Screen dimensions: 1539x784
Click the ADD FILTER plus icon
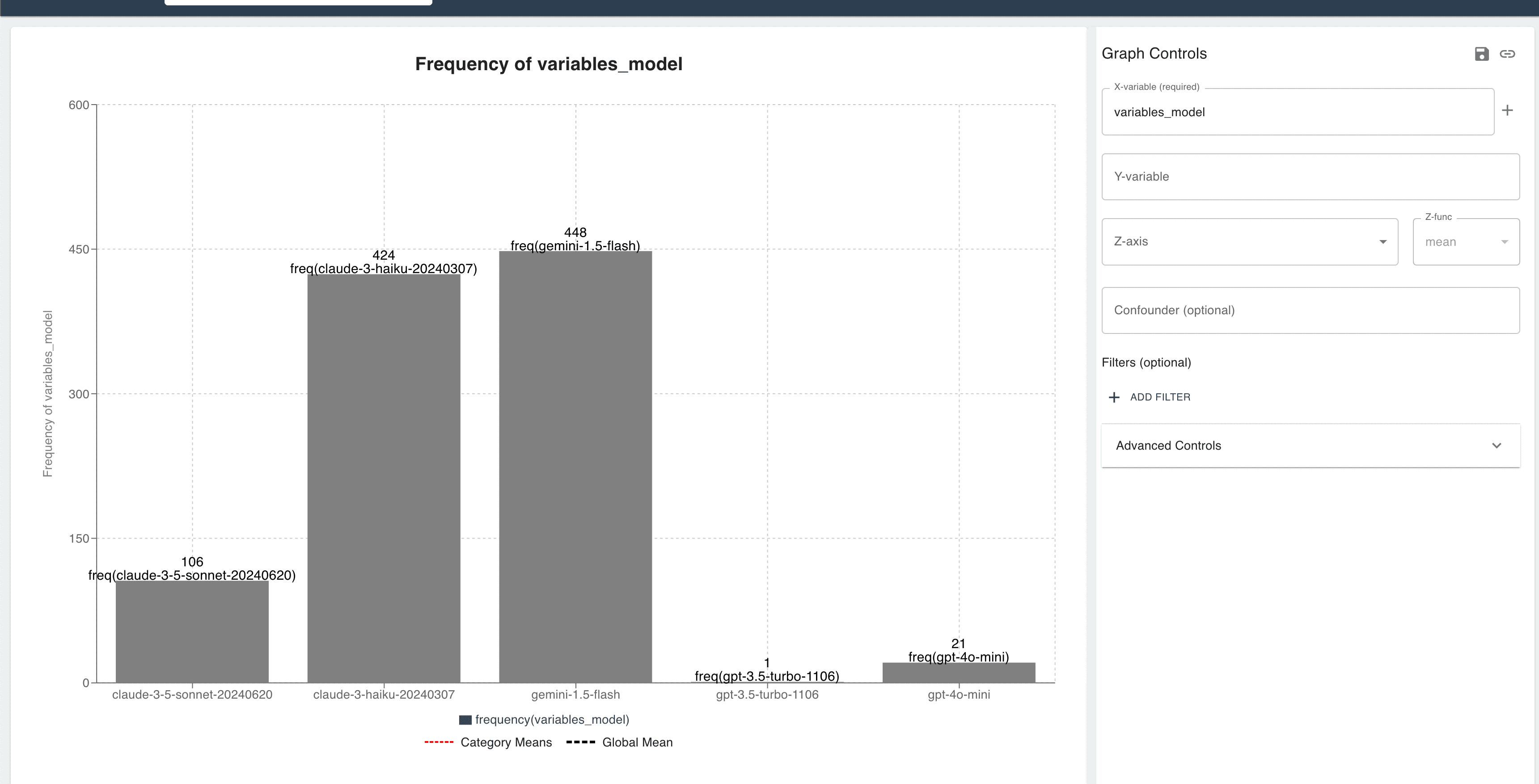tap(1113, 397)
